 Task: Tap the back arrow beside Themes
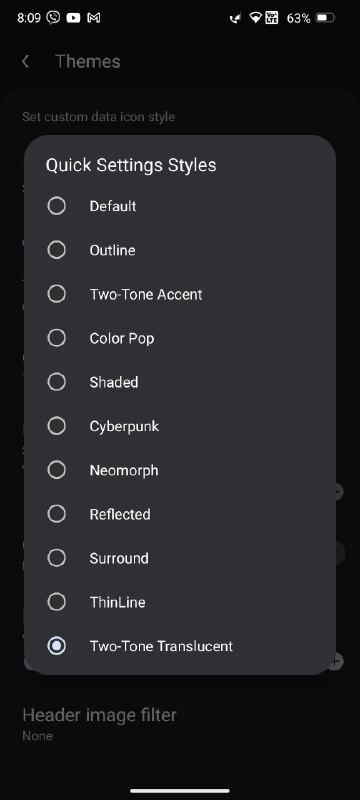coord(25,62)
